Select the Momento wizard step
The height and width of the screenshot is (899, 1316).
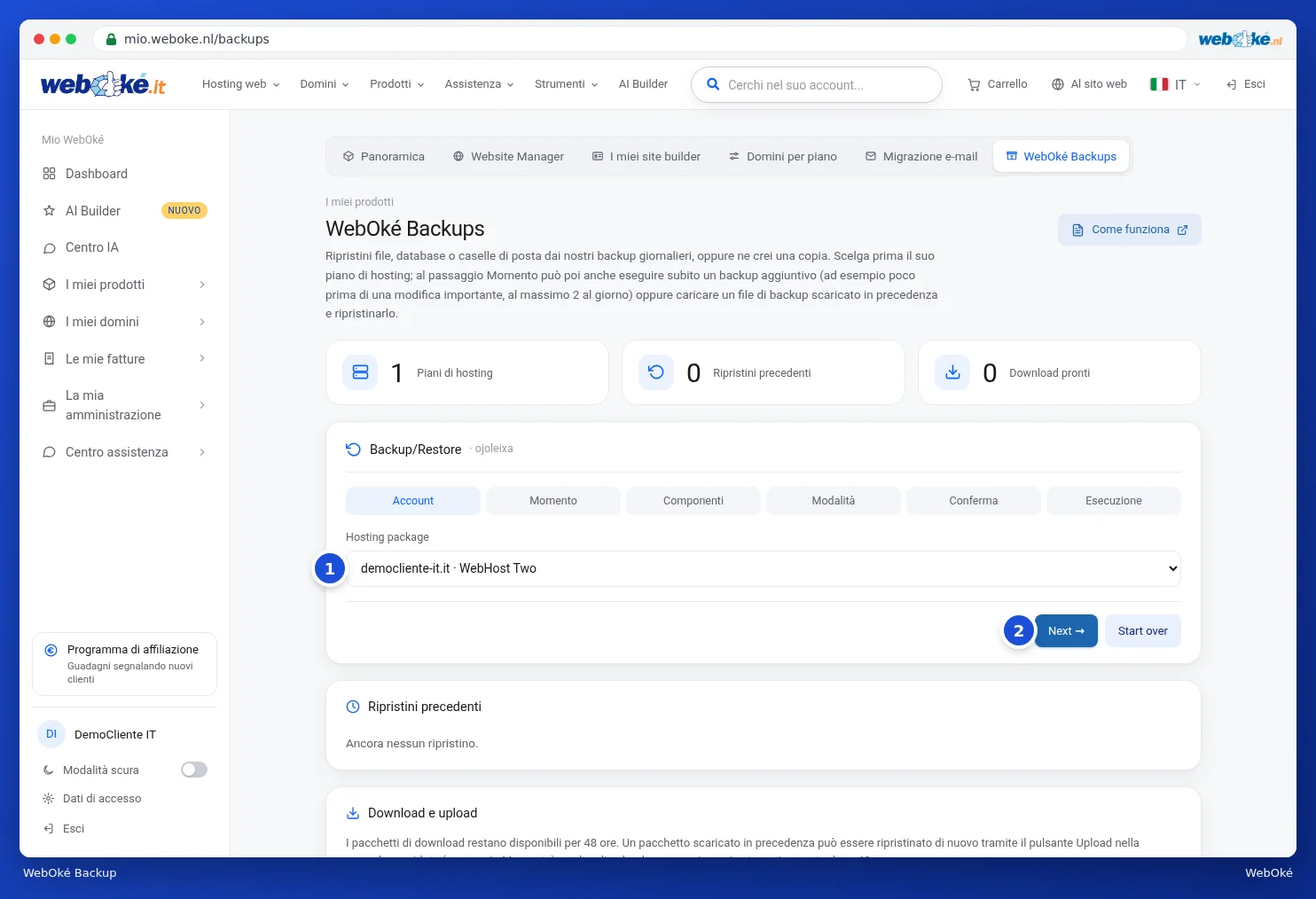coord(553,501)
